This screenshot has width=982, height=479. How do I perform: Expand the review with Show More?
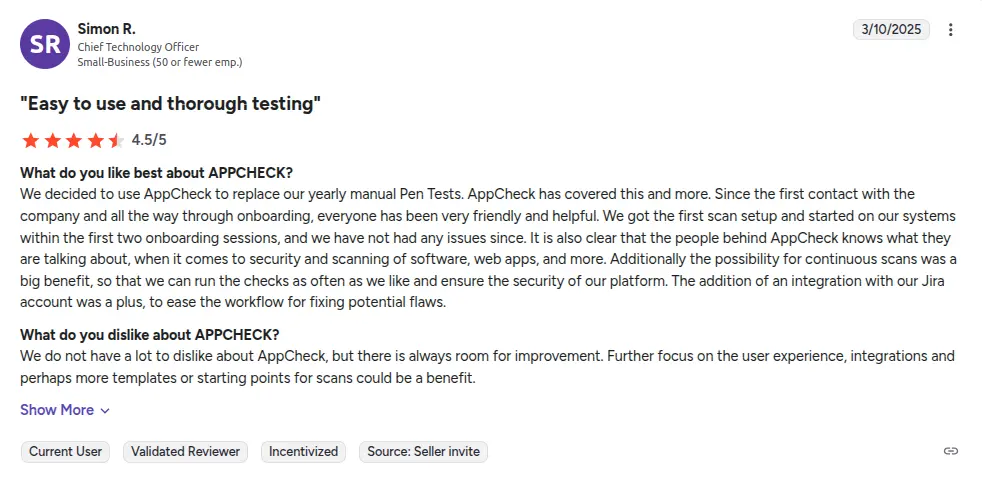(x=57, y=410)
